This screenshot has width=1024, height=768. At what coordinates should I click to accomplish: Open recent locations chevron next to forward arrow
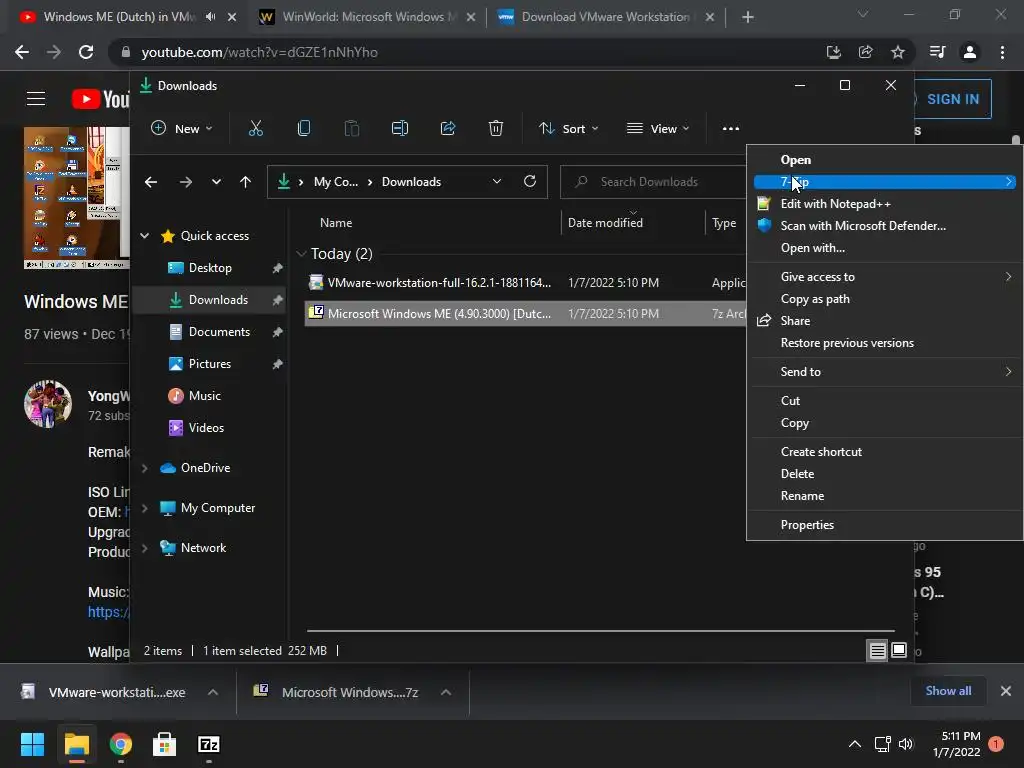coord(216,182)
